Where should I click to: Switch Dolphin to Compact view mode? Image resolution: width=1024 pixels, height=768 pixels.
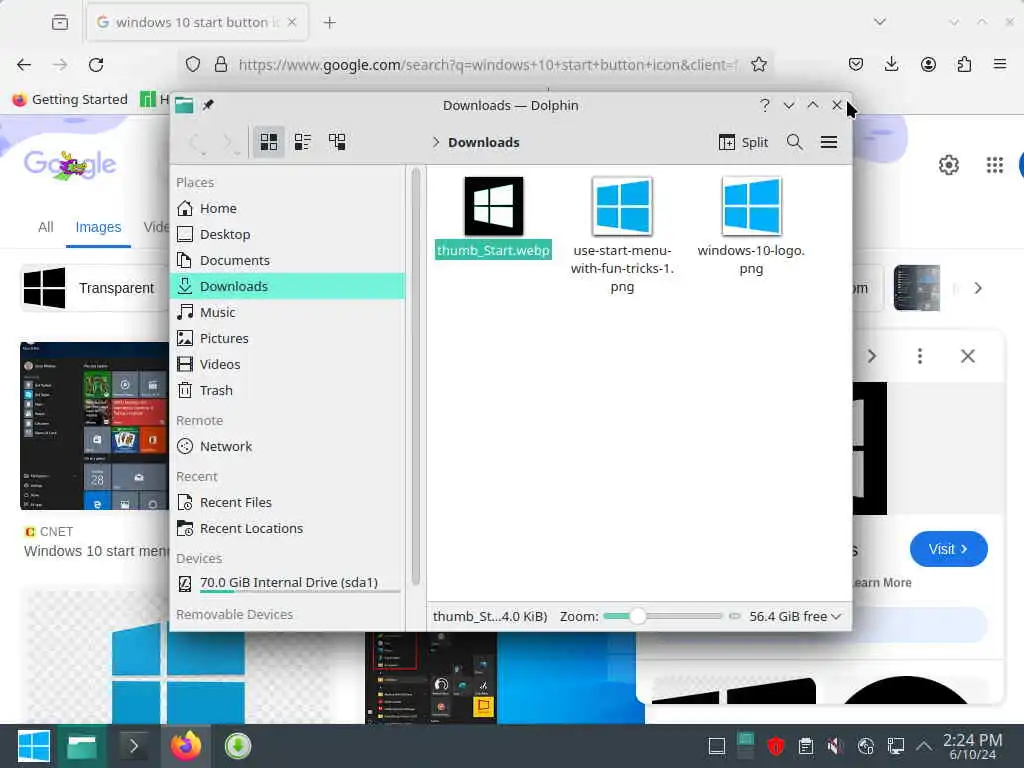click(x=302, y=142)
